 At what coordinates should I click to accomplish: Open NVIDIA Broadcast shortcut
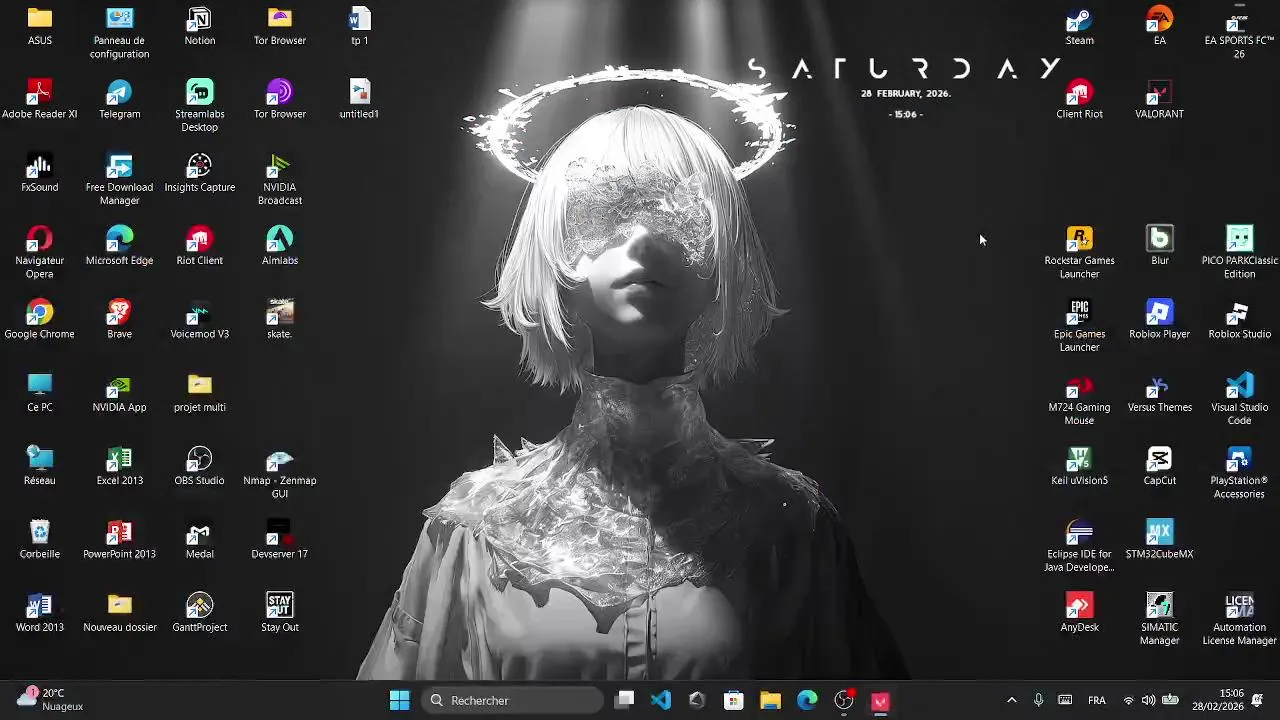click(x=279, y=179)
